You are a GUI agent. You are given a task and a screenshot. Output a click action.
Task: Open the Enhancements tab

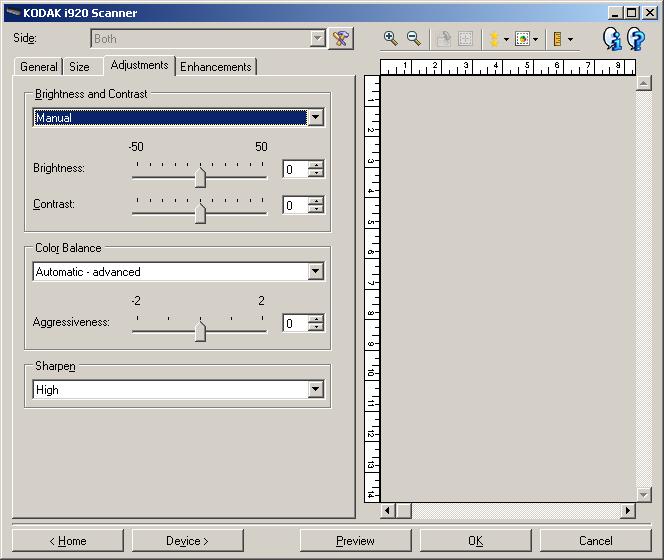pos(216,67)
